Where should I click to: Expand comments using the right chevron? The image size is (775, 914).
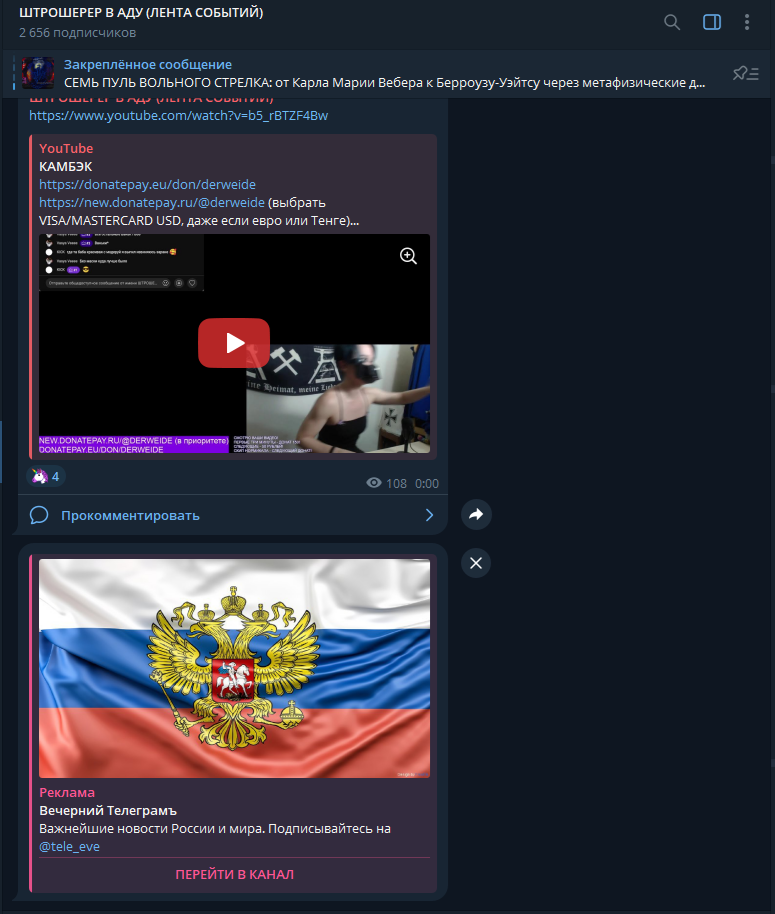[429, 516]
